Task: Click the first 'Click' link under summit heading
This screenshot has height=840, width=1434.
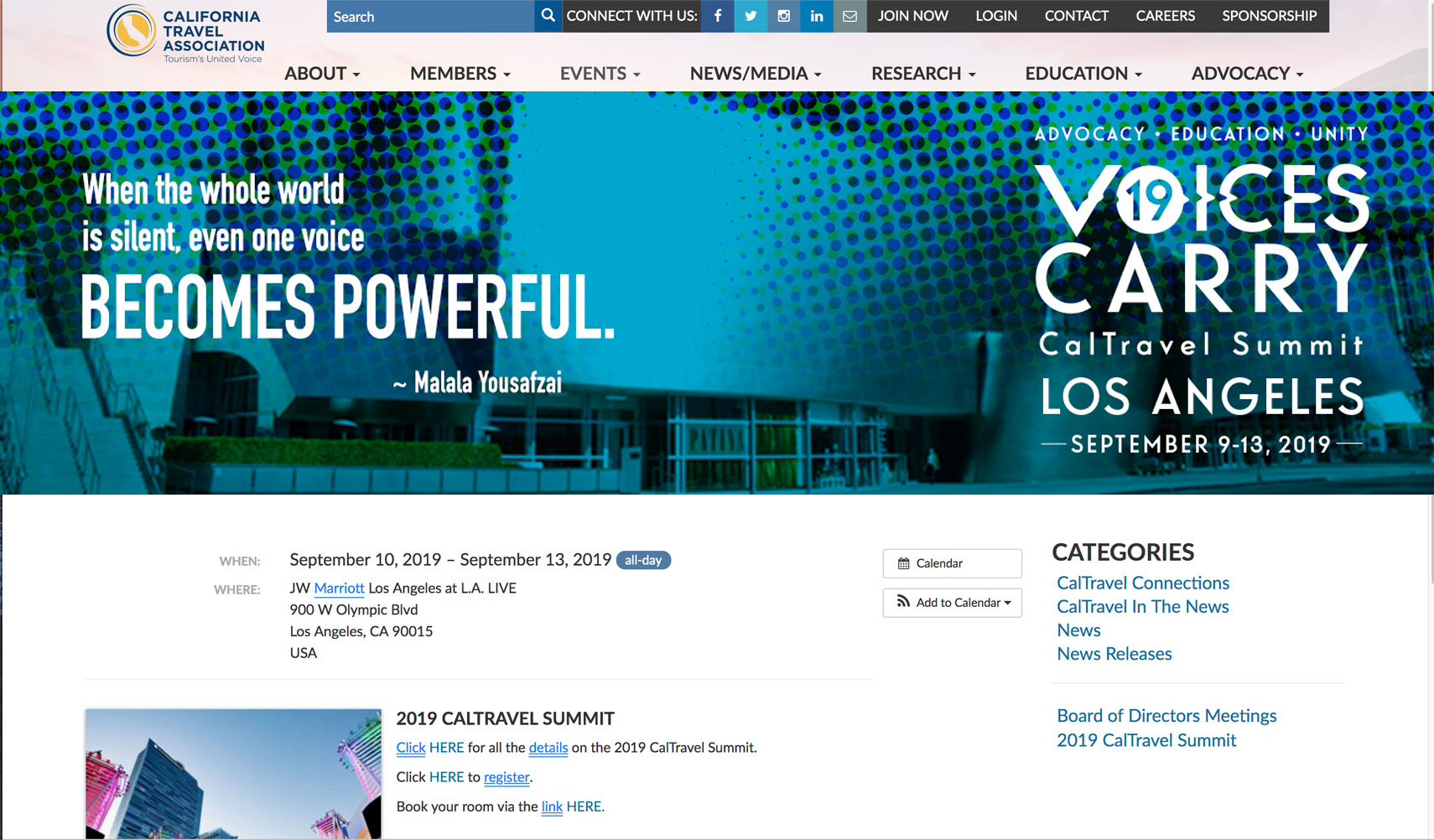Action: click(x=411, y=748)
